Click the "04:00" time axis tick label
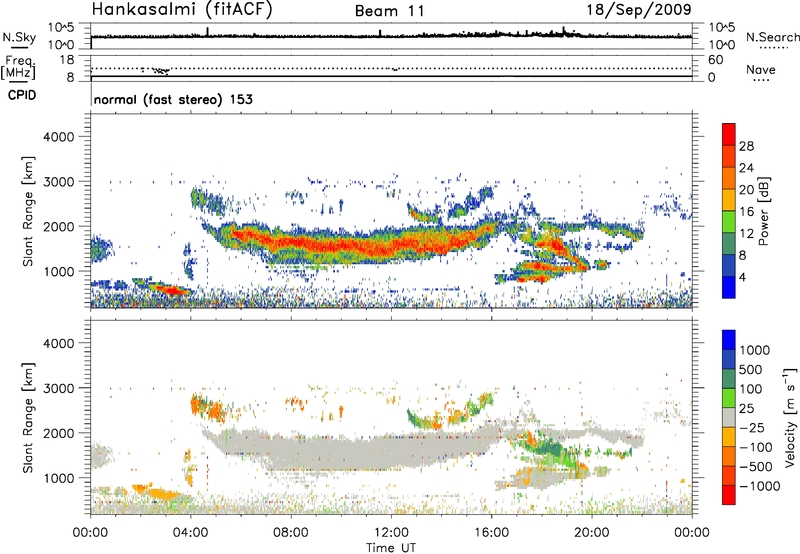800x554 pixels. point(191,533)
